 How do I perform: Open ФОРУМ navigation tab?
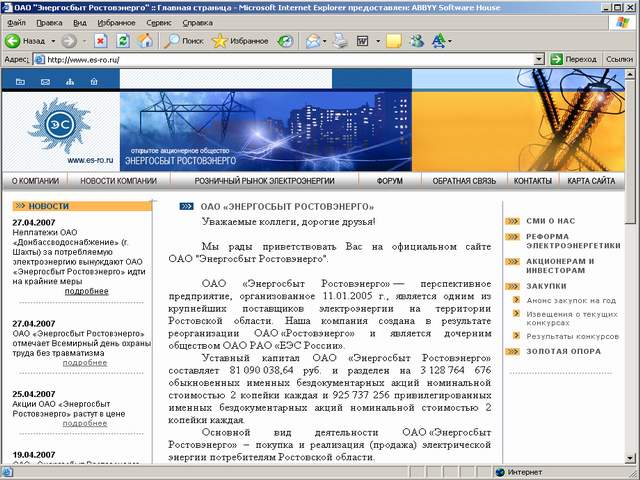(x=390, y=181)
